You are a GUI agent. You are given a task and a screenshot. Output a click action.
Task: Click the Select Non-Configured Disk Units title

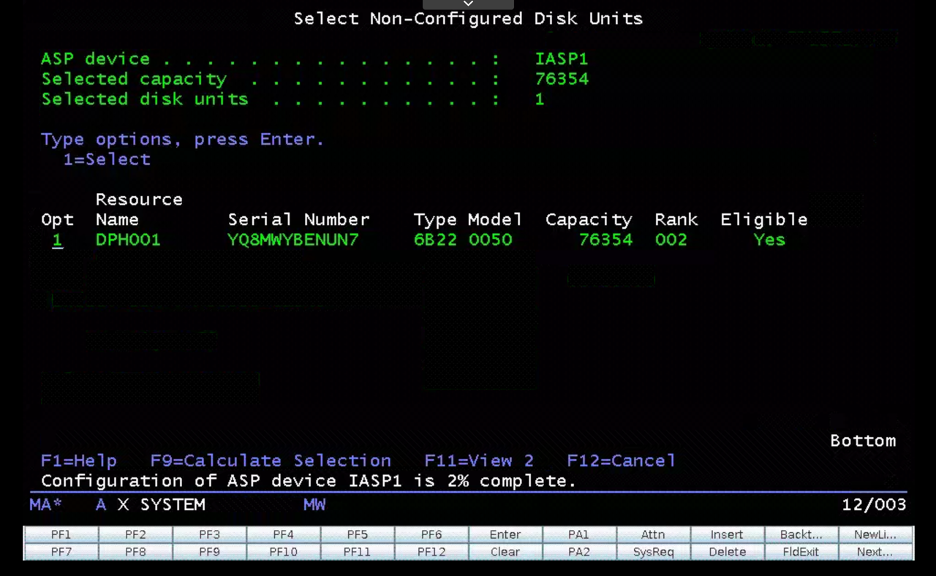click(468, 19)
